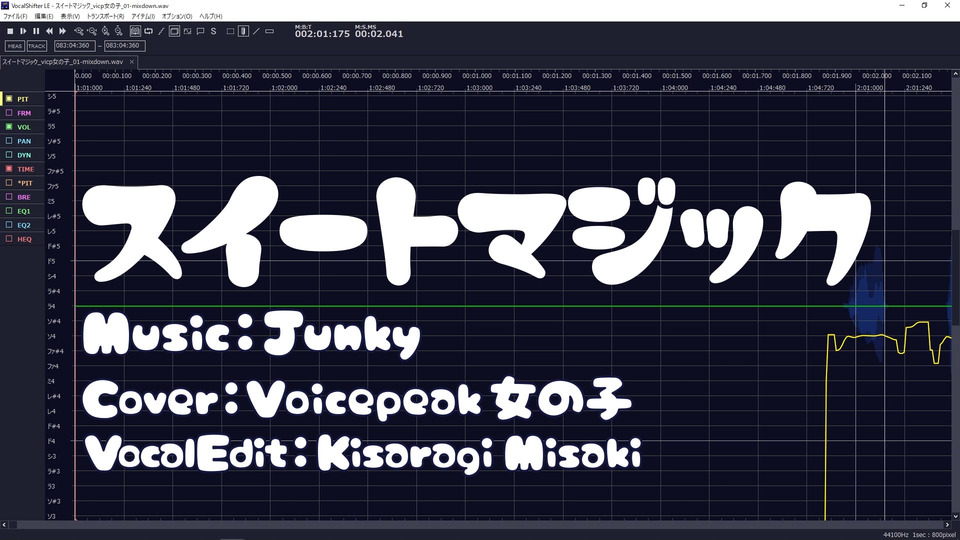This screenshot has width=960, height=540.
Task: Select the flat horizontal bar tool icon
Action: click(269, 31)
